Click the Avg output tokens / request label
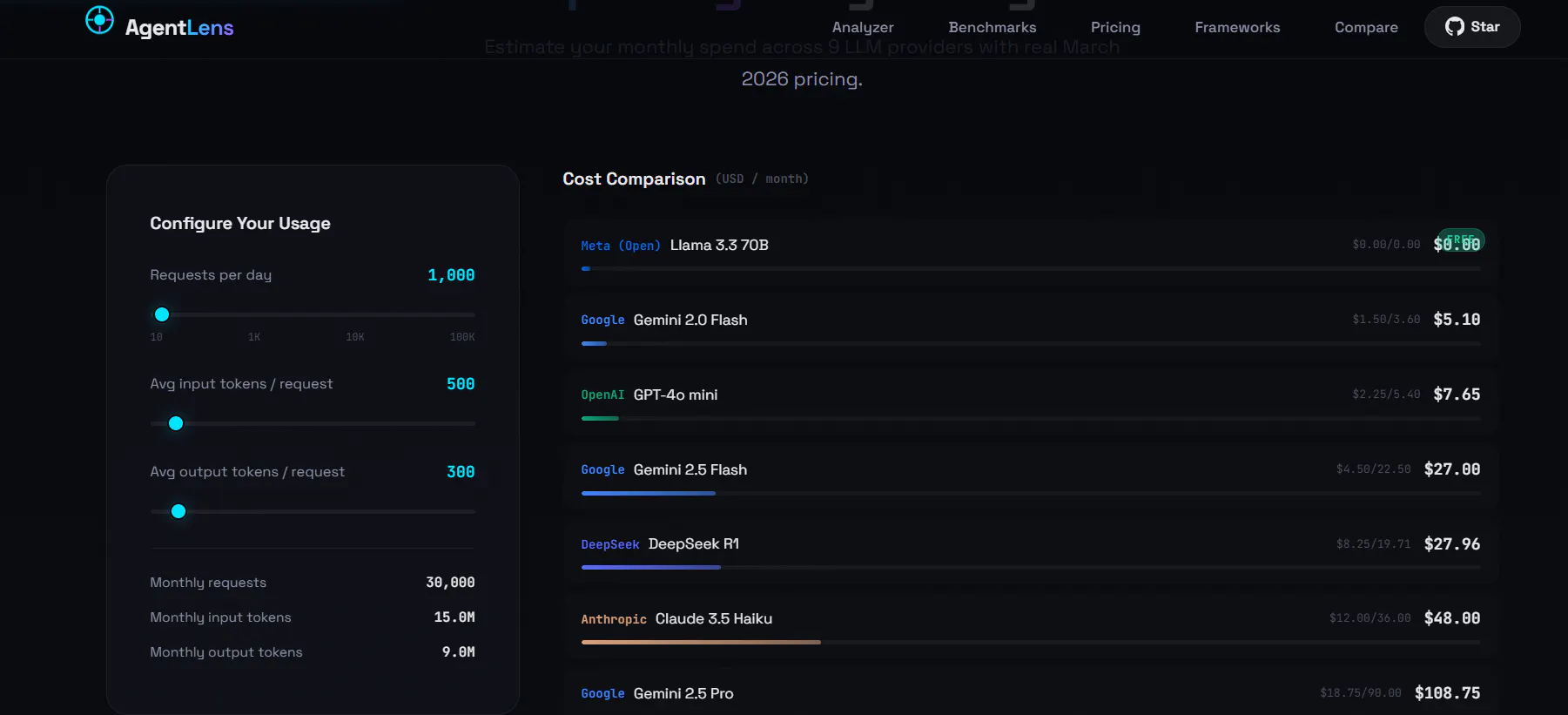Screen dimensions: 1568x715 tap(247, 472)
